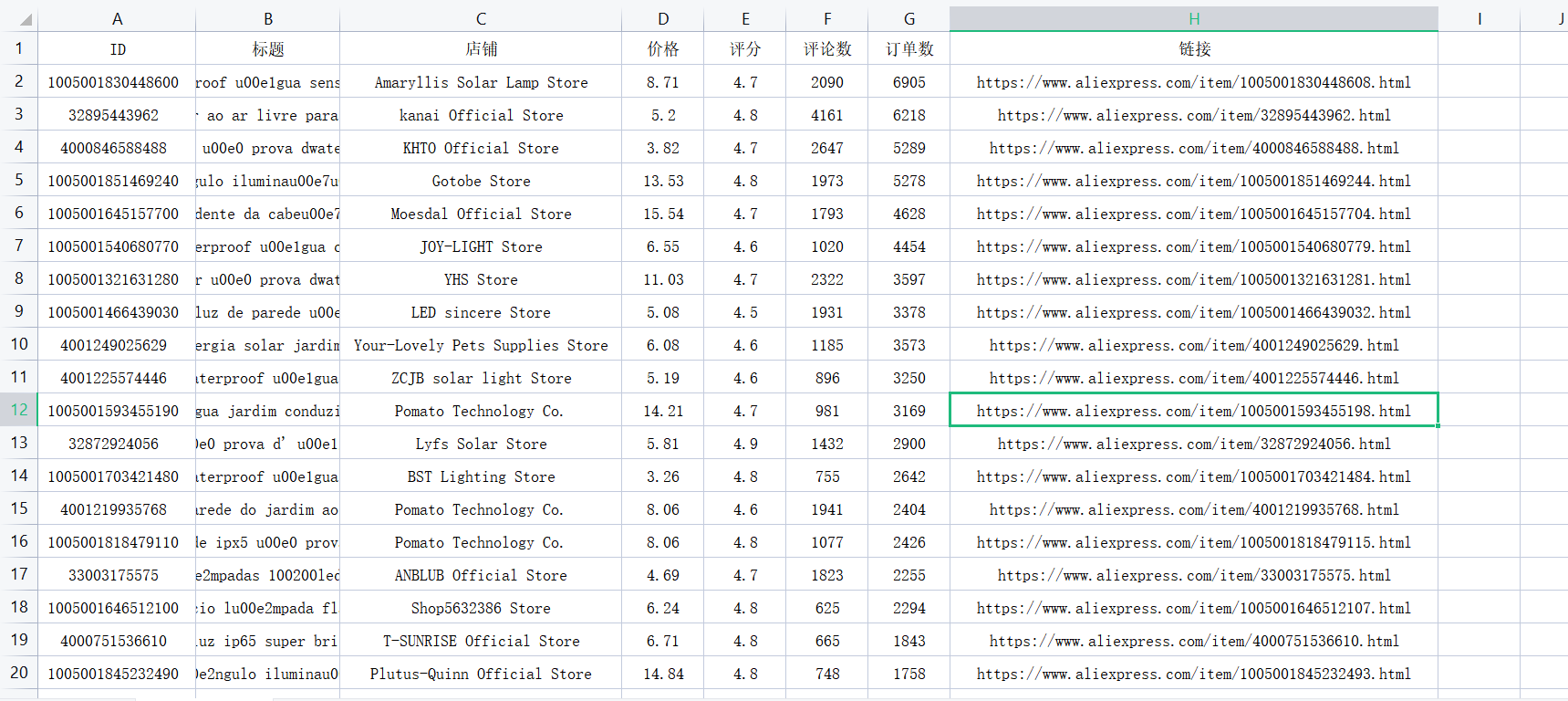The image size is (1568, 701).
Task: Select review count cell 896
Action: pos(827,377)
